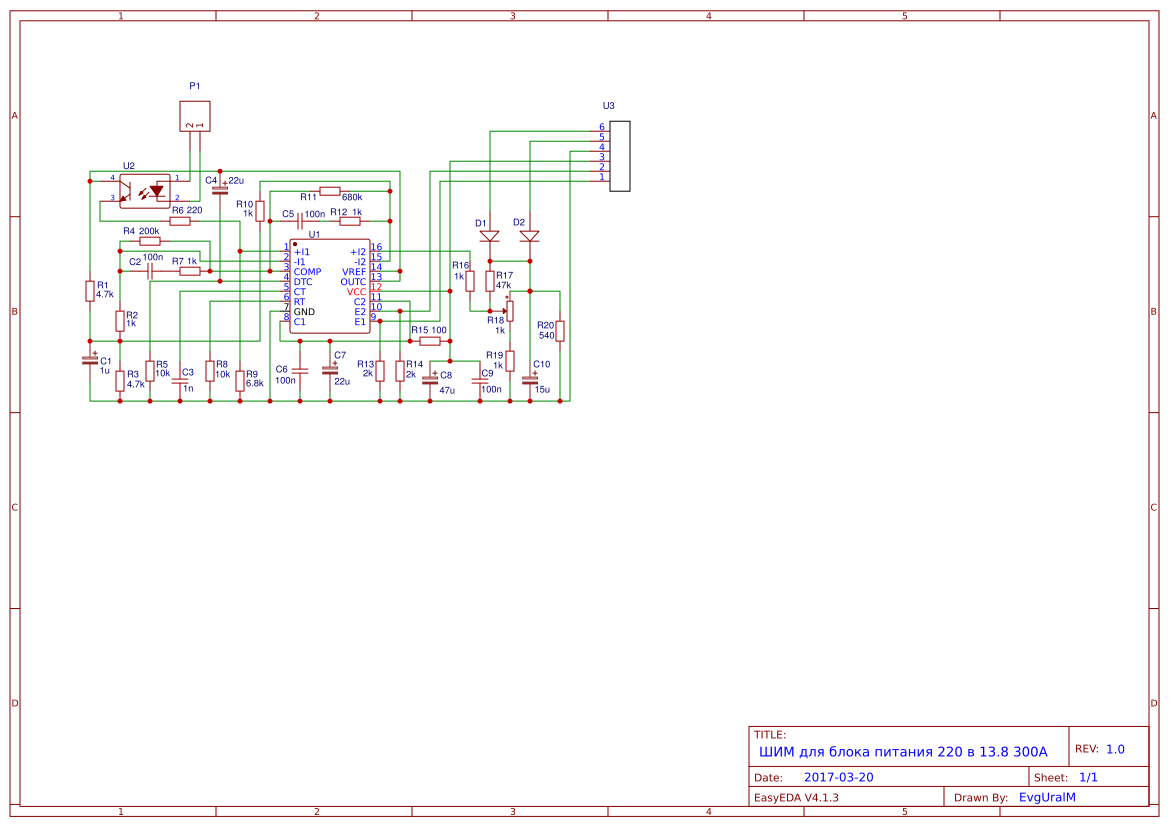Click pin number "6" on connector U3
1169x827 pixels.
click(x=602, y=127)
